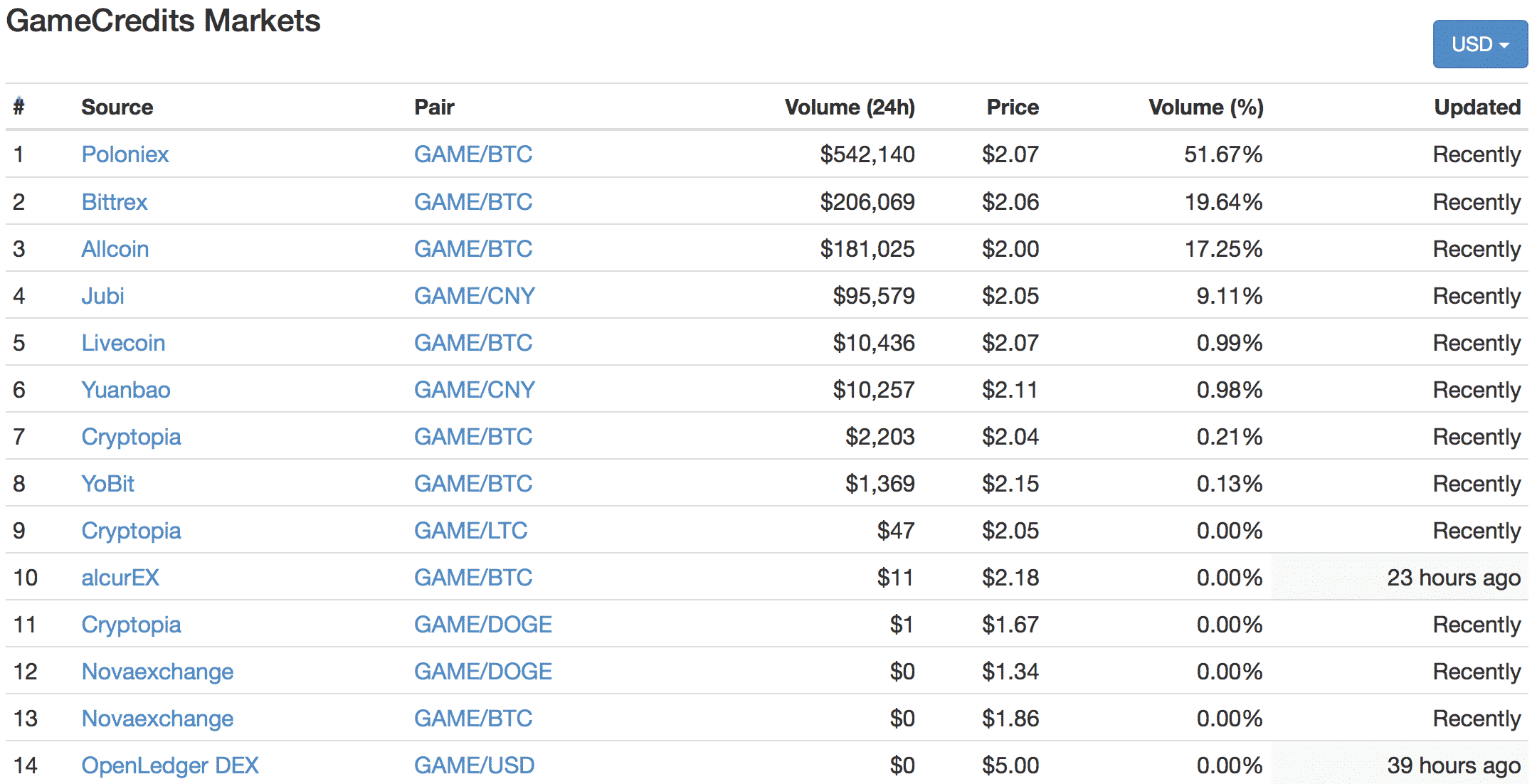This screenshot has width=1537, height=784.
Task: Open Poloniex GAME/BTC pair link
Action: click(x=473, y=154)
